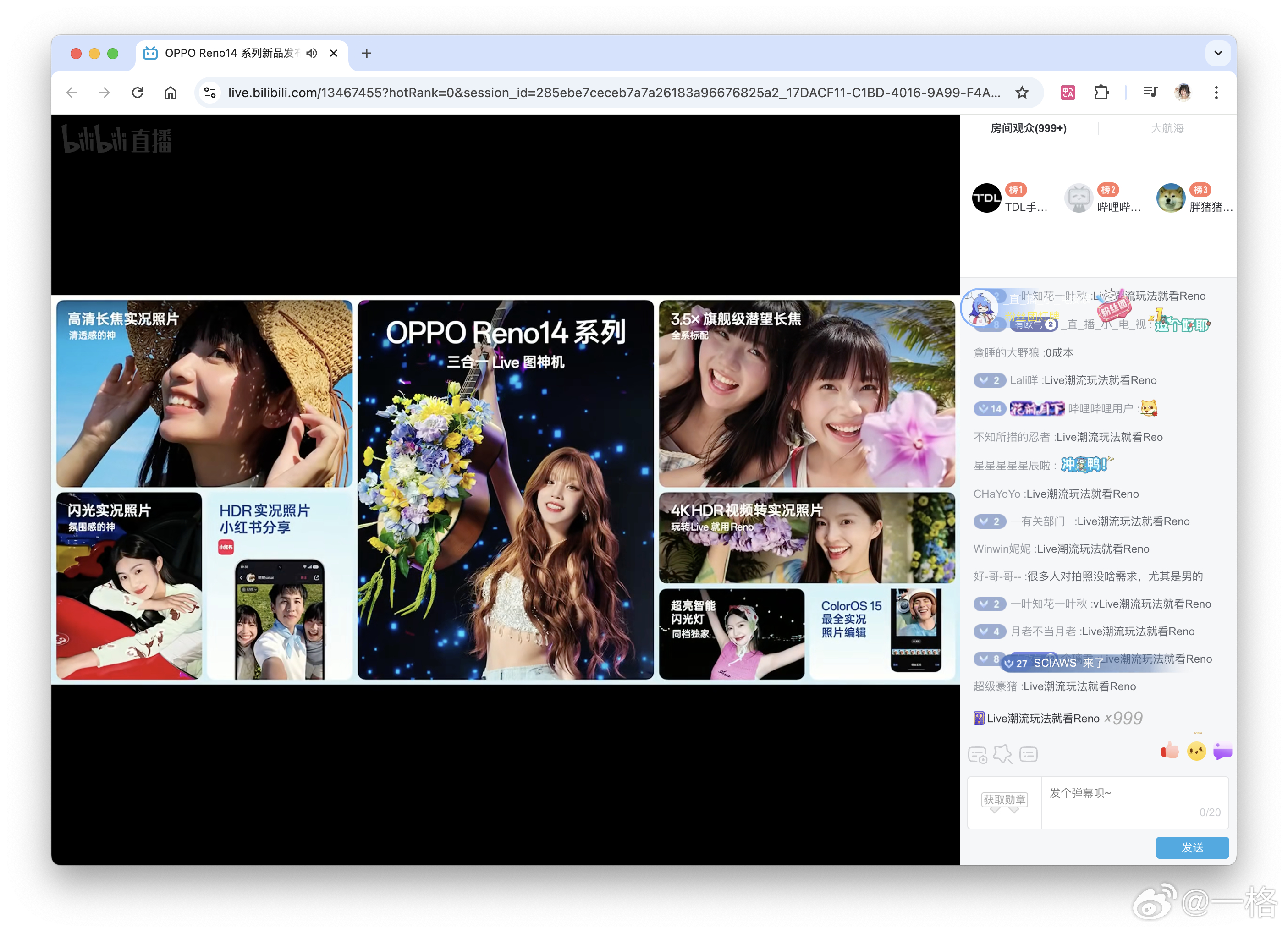Image resolution: width=1288 pixels, height=933 pixels.
Task: Click the CHaYoYo chat message
Action: point(1056,494)
